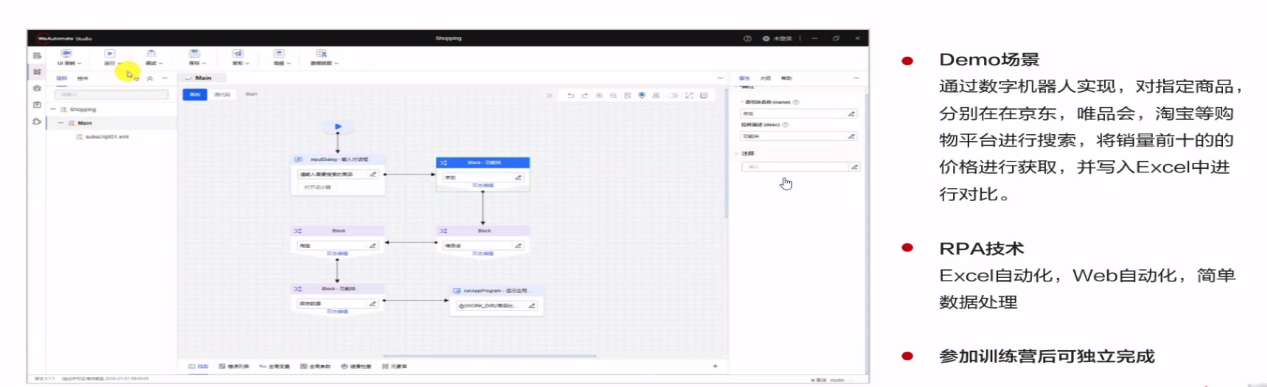Undo the last canvas action

571,95
